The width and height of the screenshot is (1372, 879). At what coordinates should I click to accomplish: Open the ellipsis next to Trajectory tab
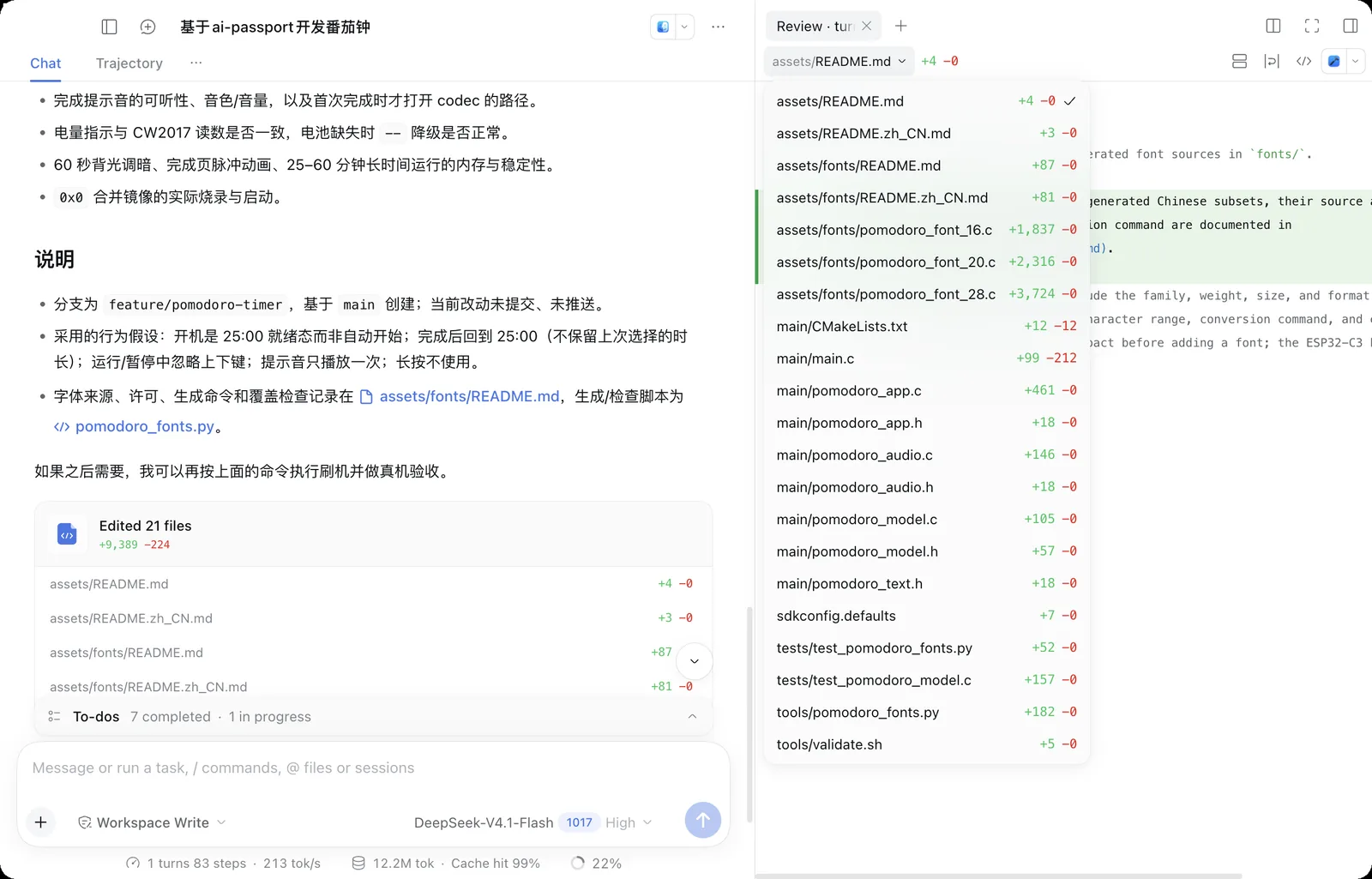click(196, 63)
